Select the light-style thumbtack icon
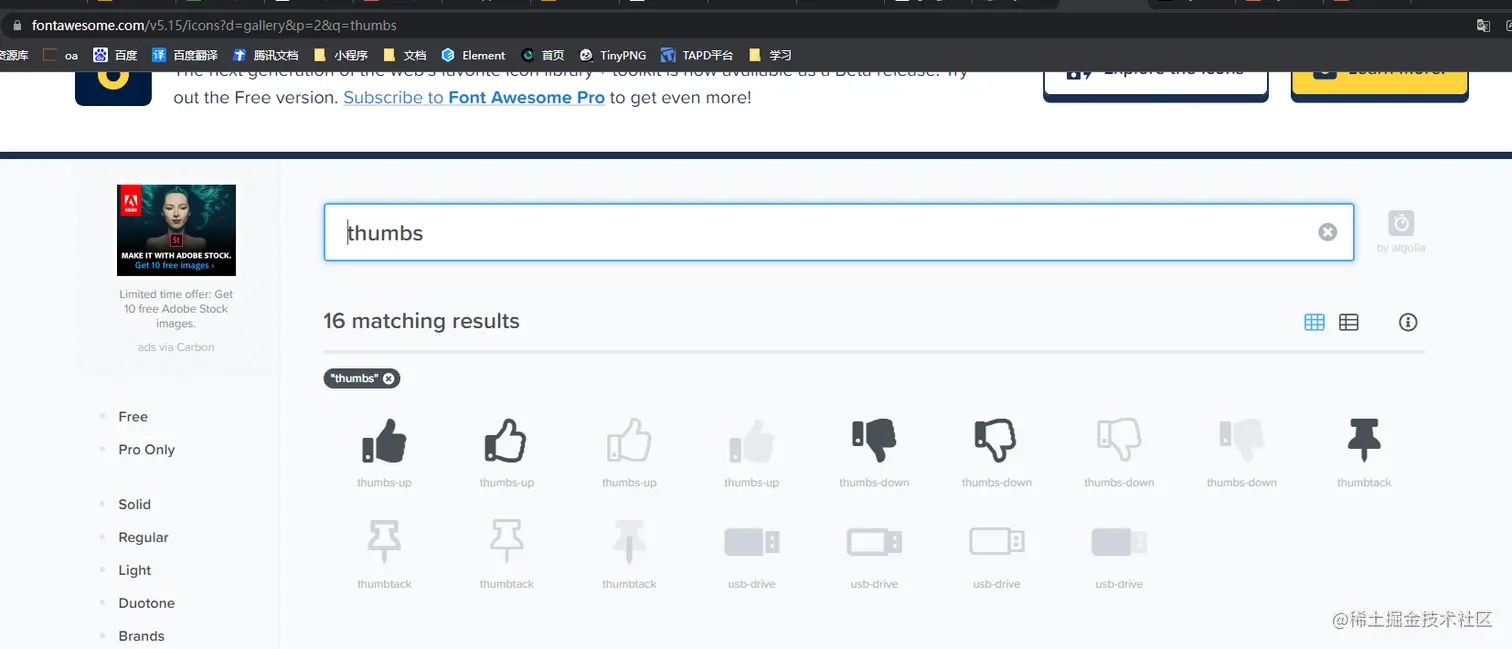 (506, 542)
